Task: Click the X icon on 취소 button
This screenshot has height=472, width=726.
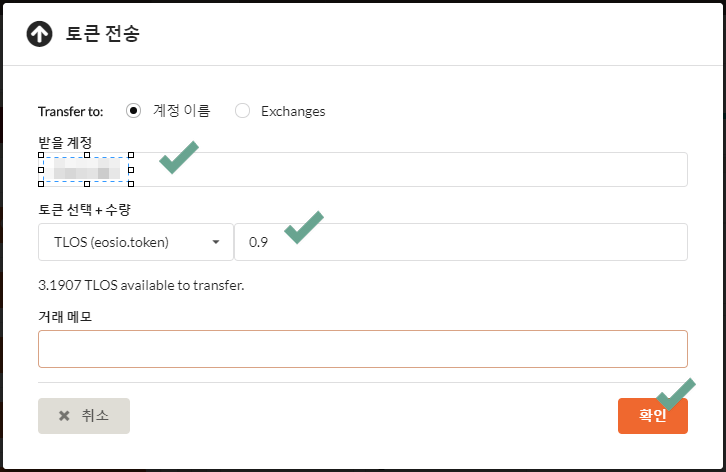Action: [65, 415]
